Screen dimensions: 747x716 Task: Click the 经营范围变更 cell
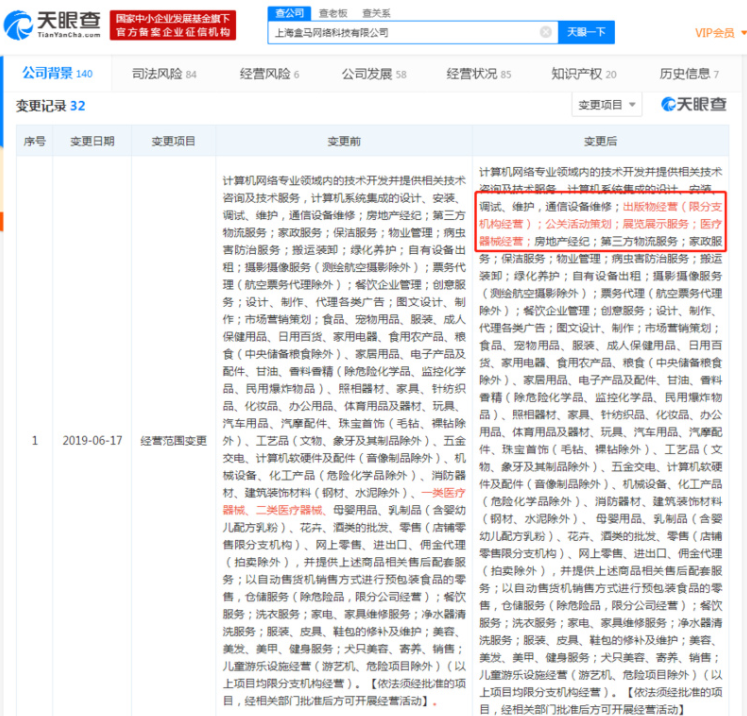[173, 441]
